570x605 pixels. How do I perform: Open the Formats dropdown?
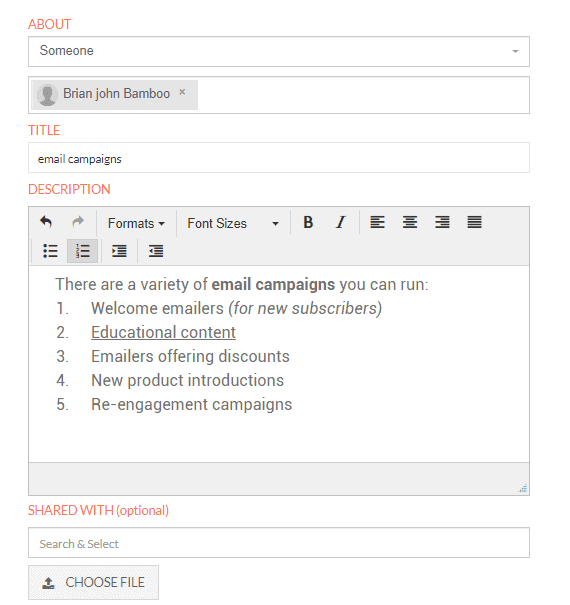click(136, 223)
